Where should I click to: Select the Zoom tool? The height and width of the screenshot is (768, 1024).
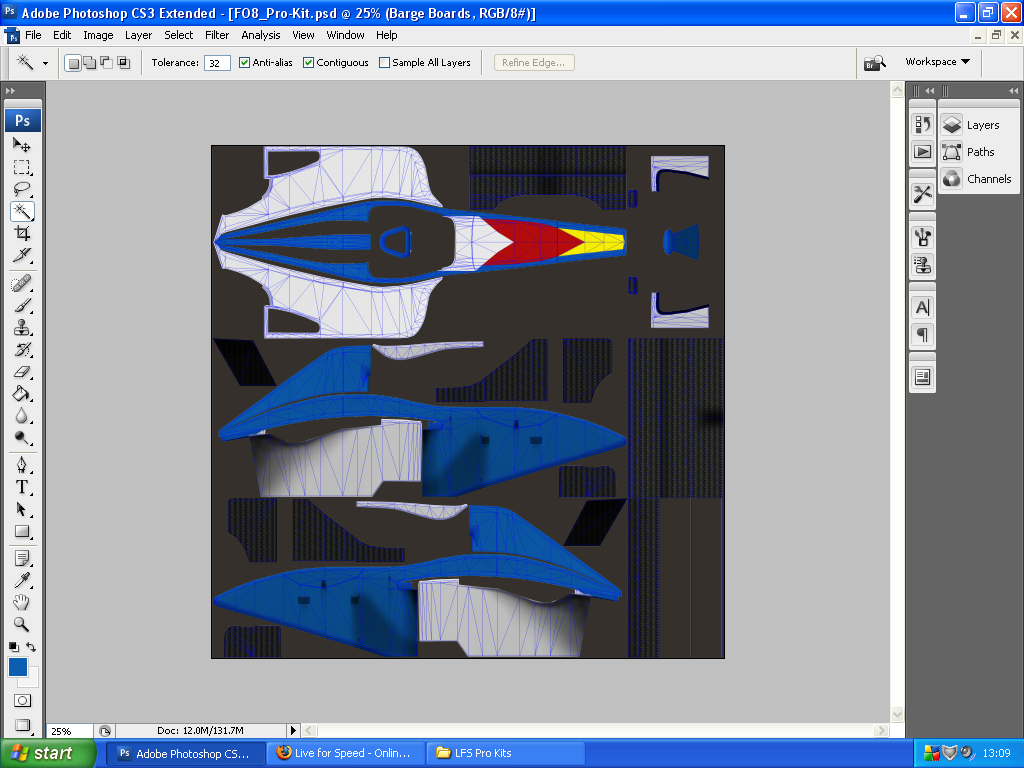pos(22,625)
